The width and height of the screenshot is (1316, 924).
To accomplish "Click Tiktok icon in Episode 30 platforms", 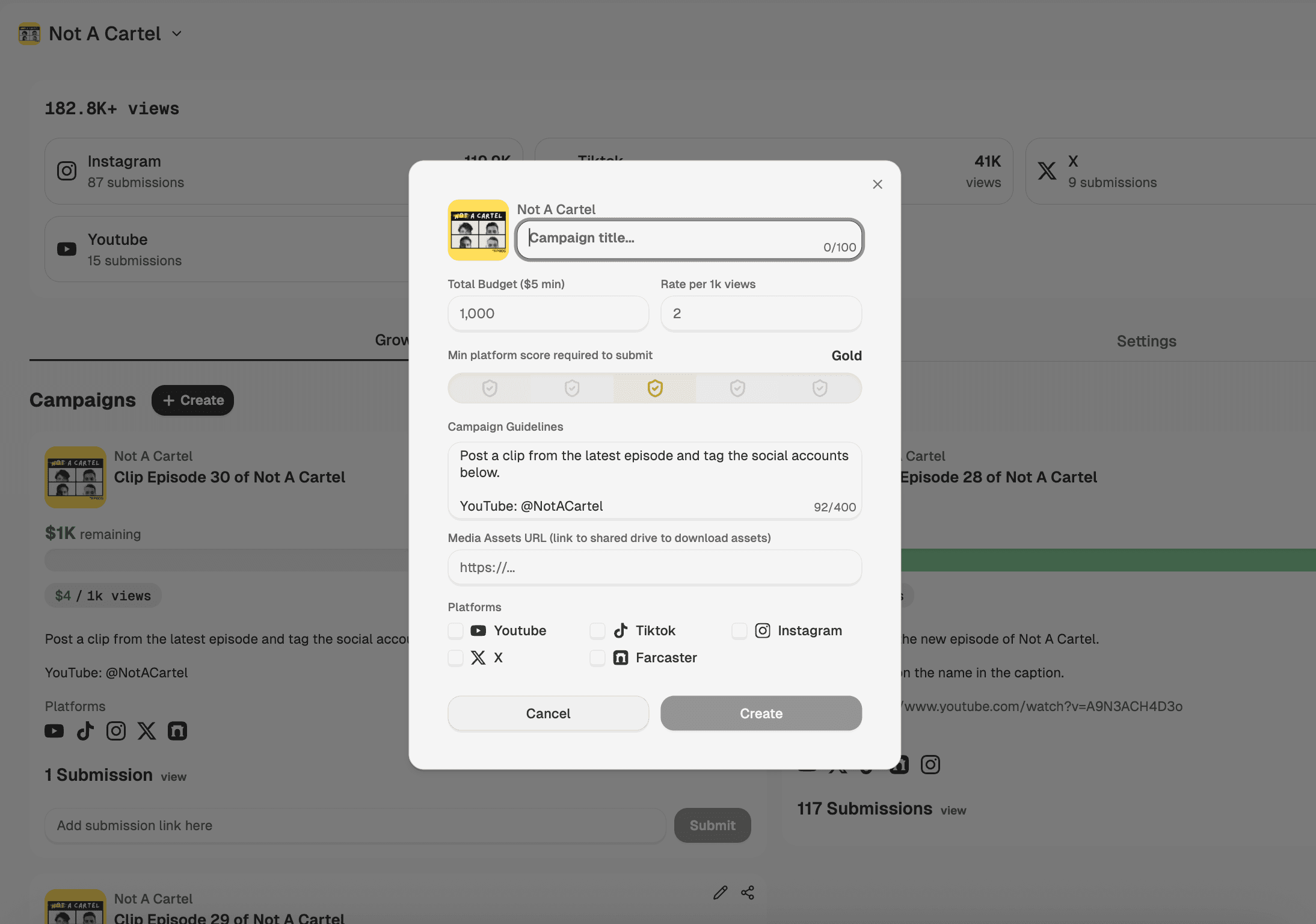I will [85, 731].
